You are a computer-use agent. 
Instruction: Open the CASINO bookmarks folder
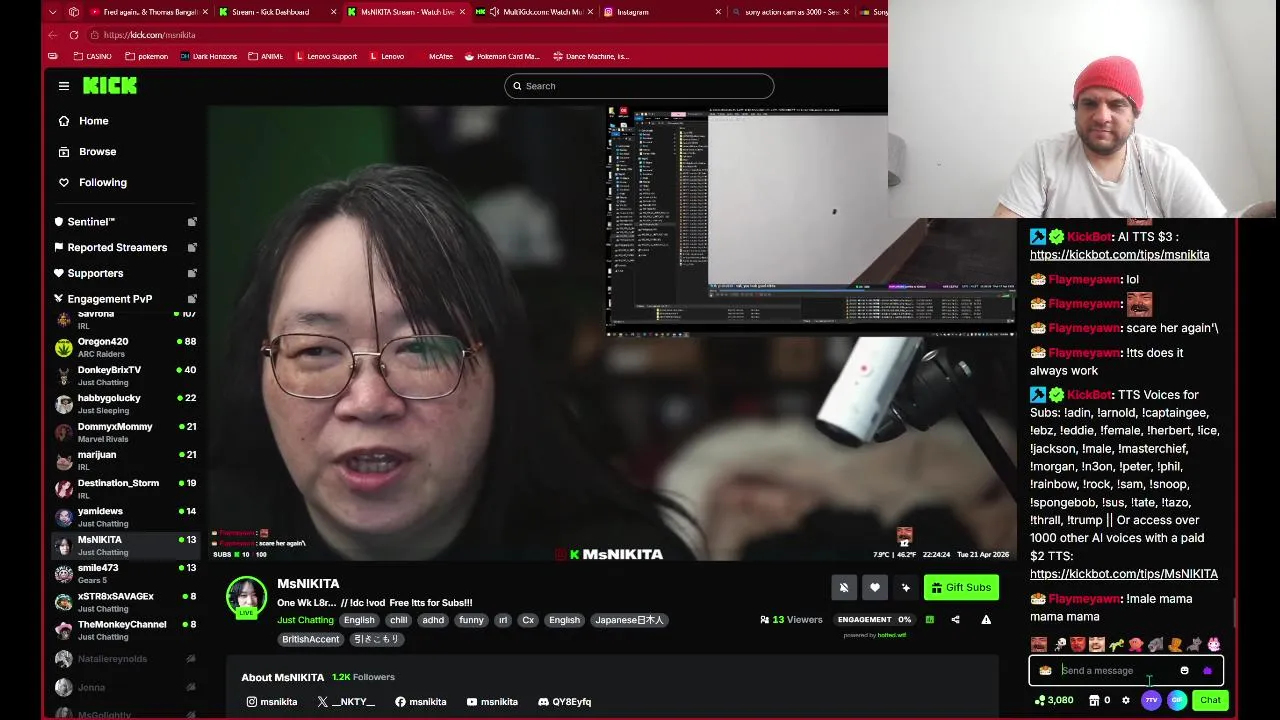coord(92,56)
